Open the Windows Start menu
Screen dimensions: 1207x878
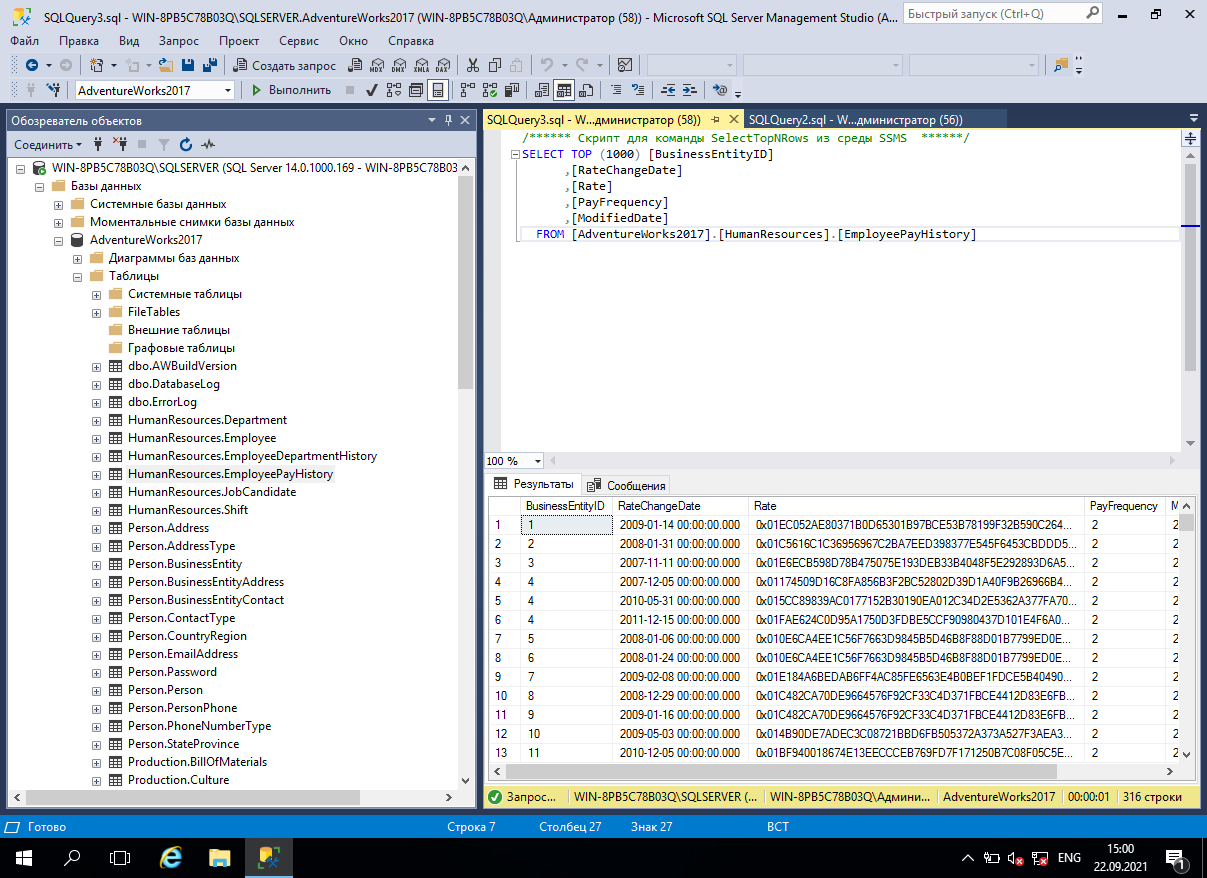[x=24, y=858]
